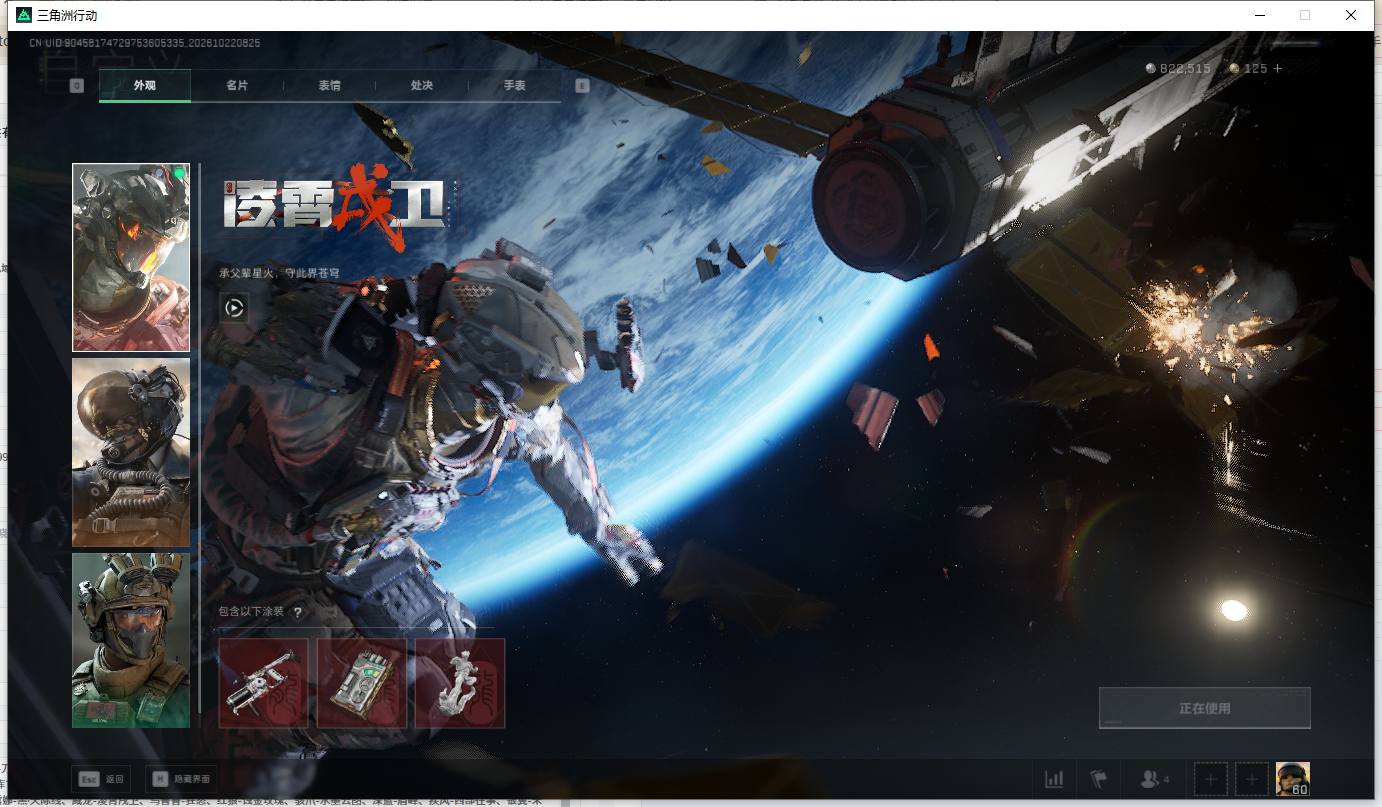1382x807 pixels.
Task: Select the white statue charm thumbnail
Action: click(460, 683)
